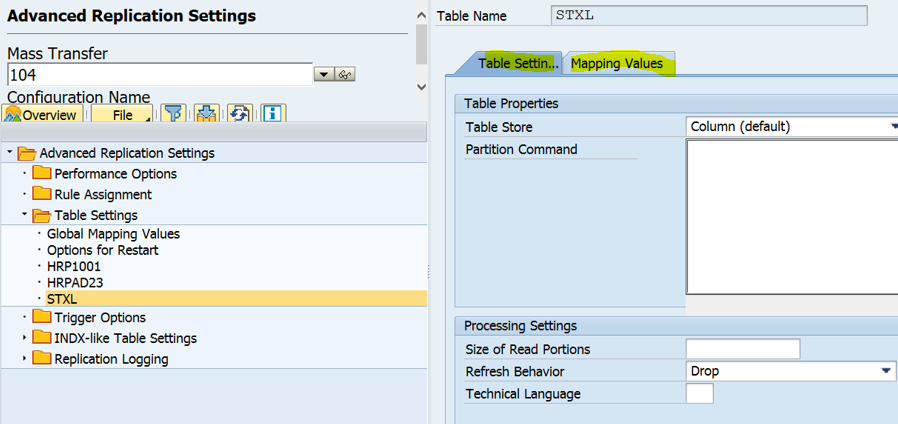Click the scroll down arrow of header scrollbar
898x424 pixels.
(421, 87)
